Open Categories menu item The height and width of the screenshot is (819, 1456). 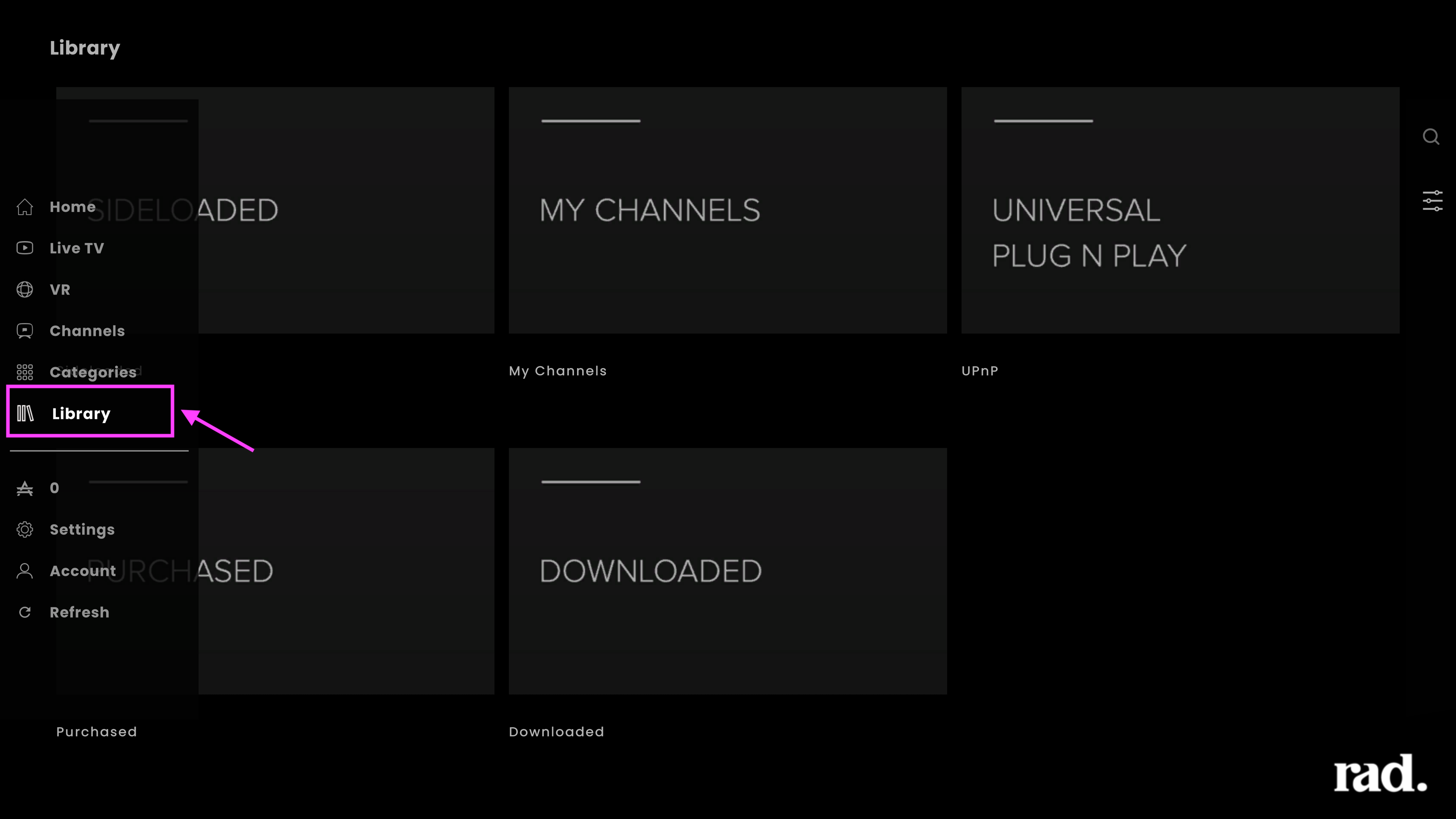93,372
